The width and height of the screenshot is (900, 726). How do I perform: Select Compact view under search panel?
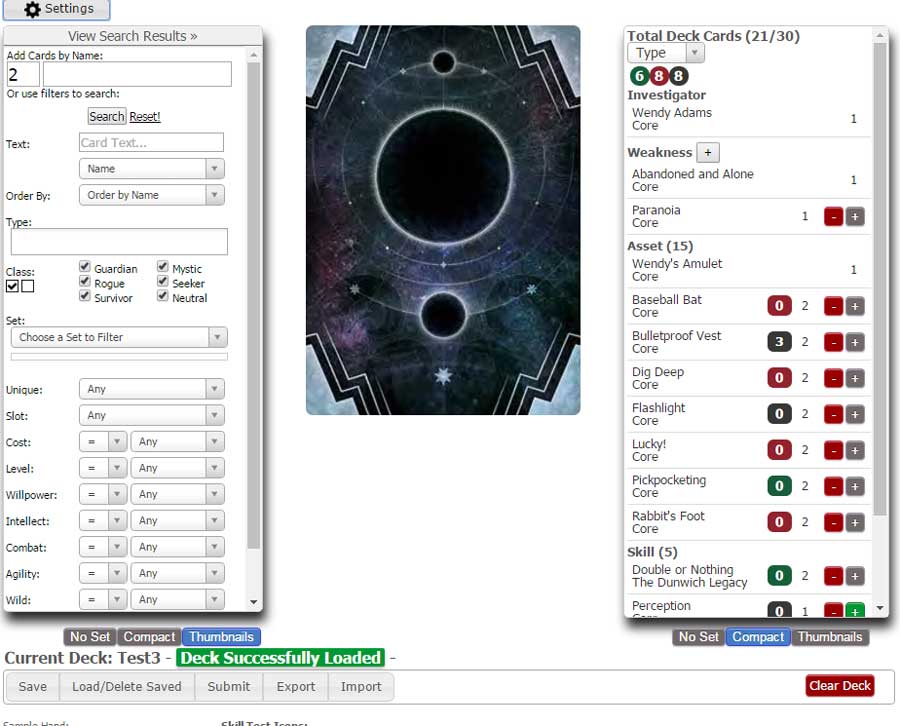tap(149, 637)
